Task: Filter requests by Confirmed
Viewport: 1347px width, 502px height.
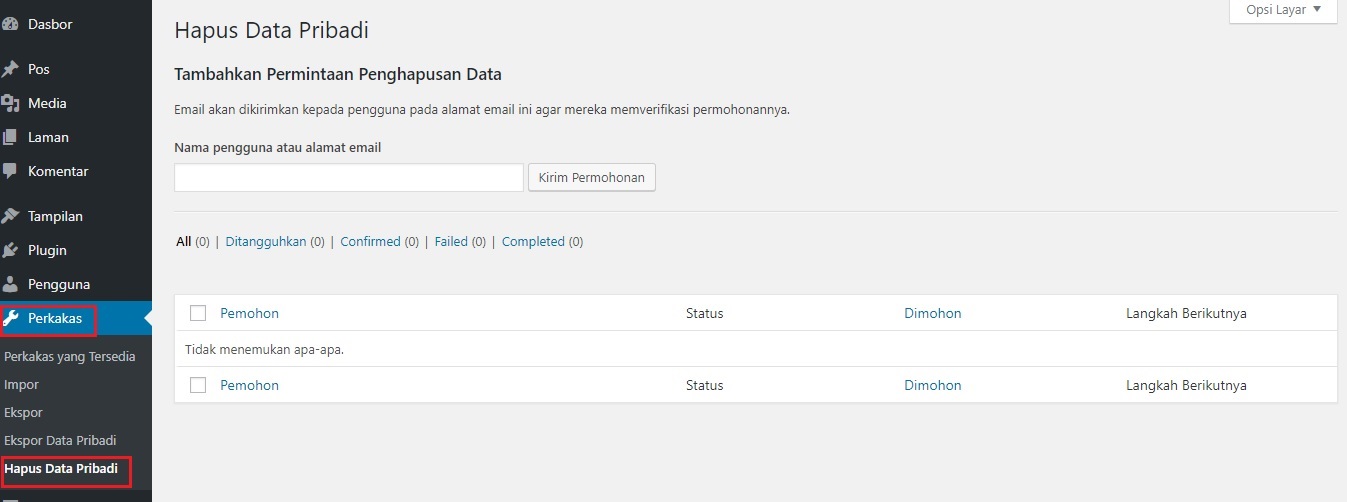Action: click(370, 242)
